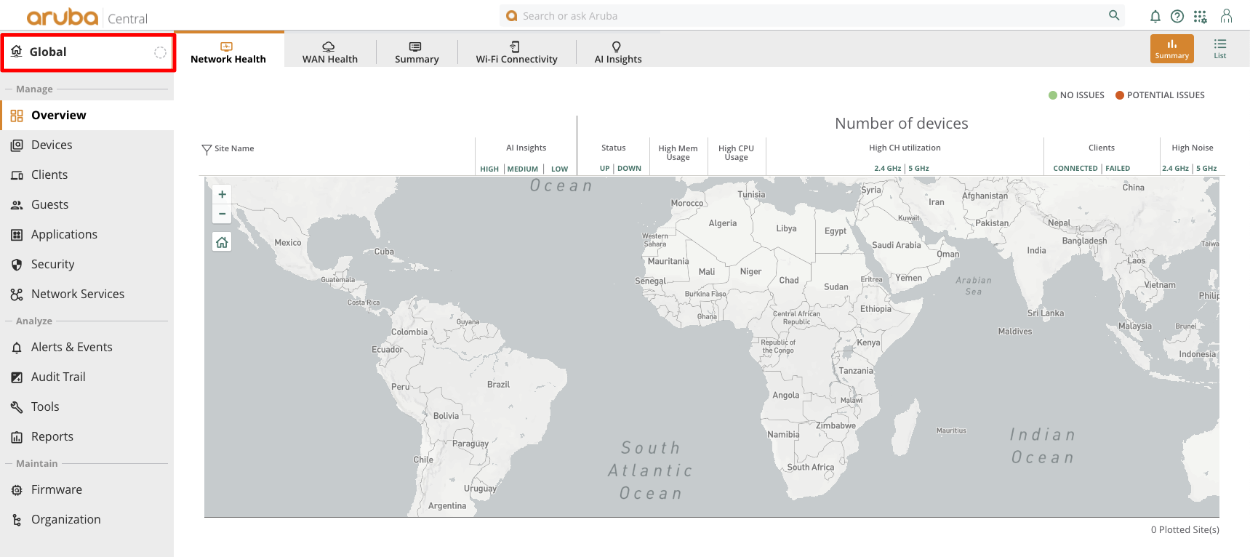This screenshot has width=1250, height=557.
Task: Zoom in on the map
Action: [222, 194]
